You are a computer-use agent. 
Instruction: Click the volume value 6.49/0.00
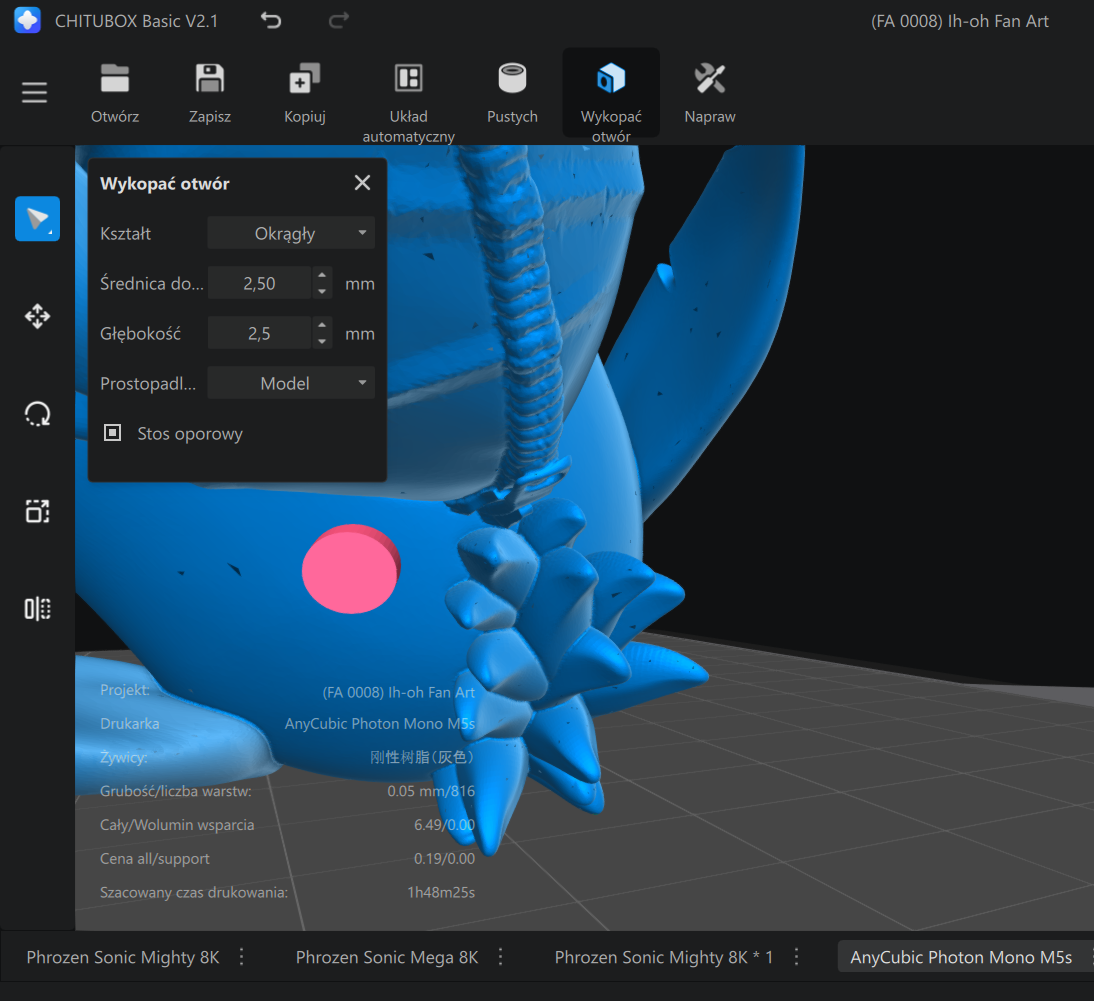coord(444,825)
